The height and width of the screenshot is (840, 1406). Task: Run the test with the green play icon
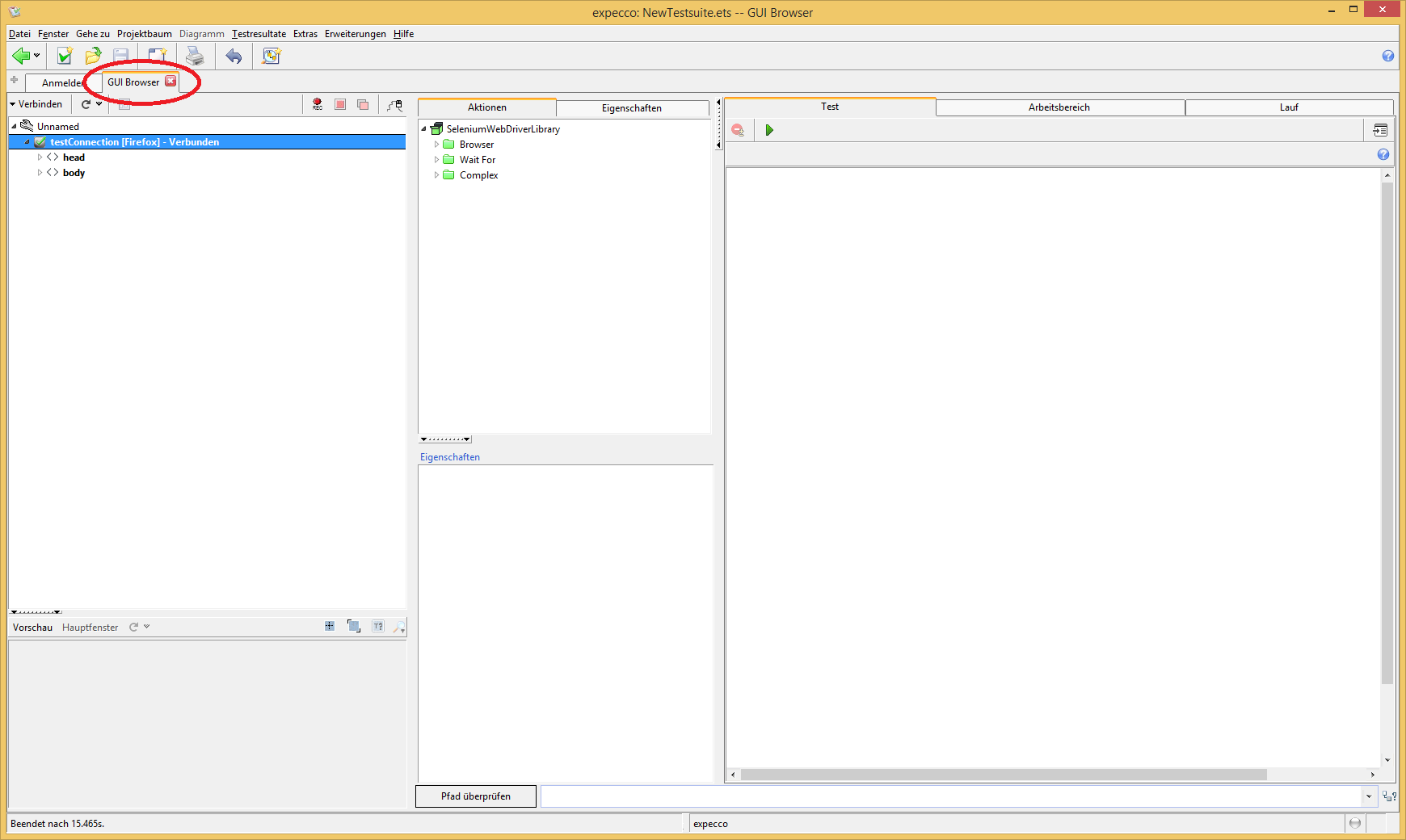[769, 130]
